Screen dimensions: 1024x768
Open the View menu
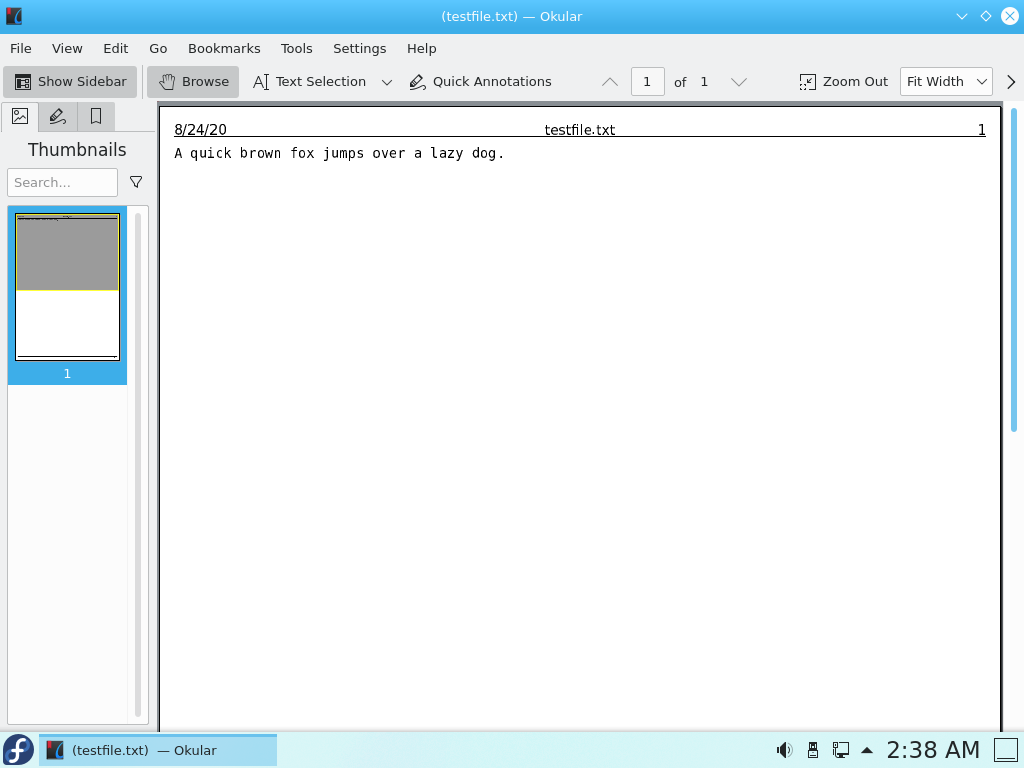(x=67, y=48)
